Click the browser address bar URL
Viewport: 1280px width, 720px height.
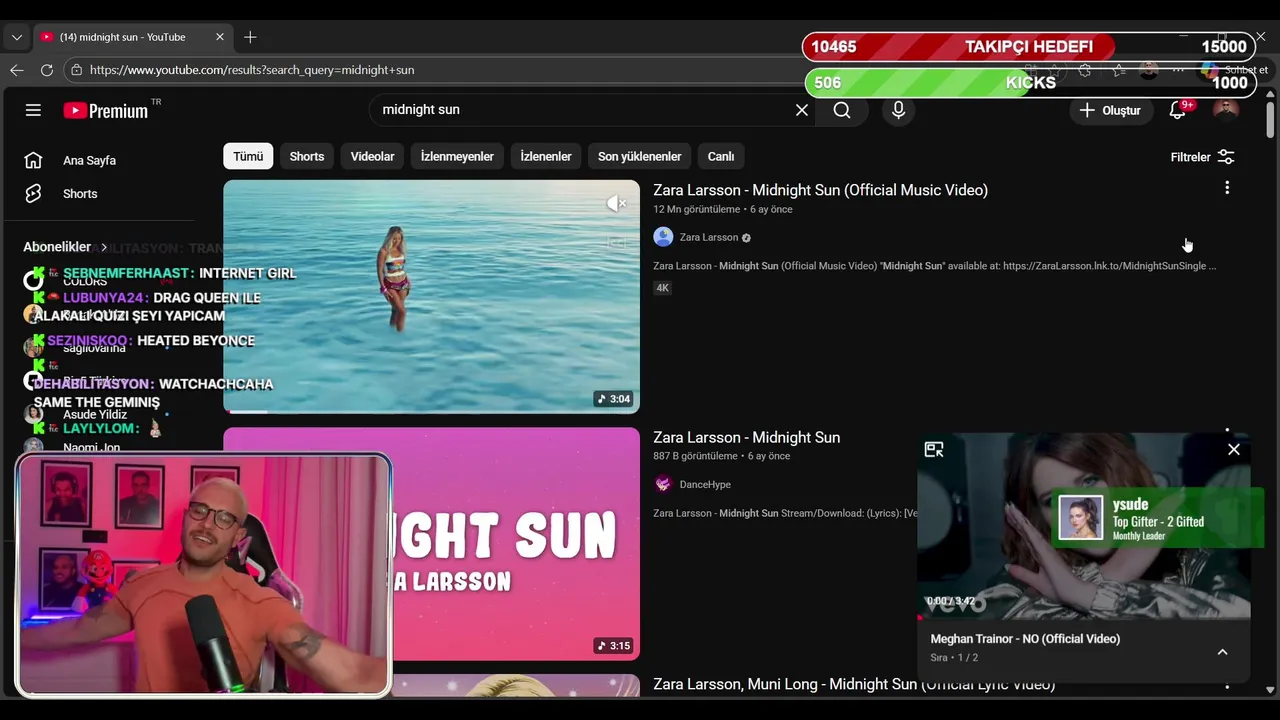tap(252, 70)
